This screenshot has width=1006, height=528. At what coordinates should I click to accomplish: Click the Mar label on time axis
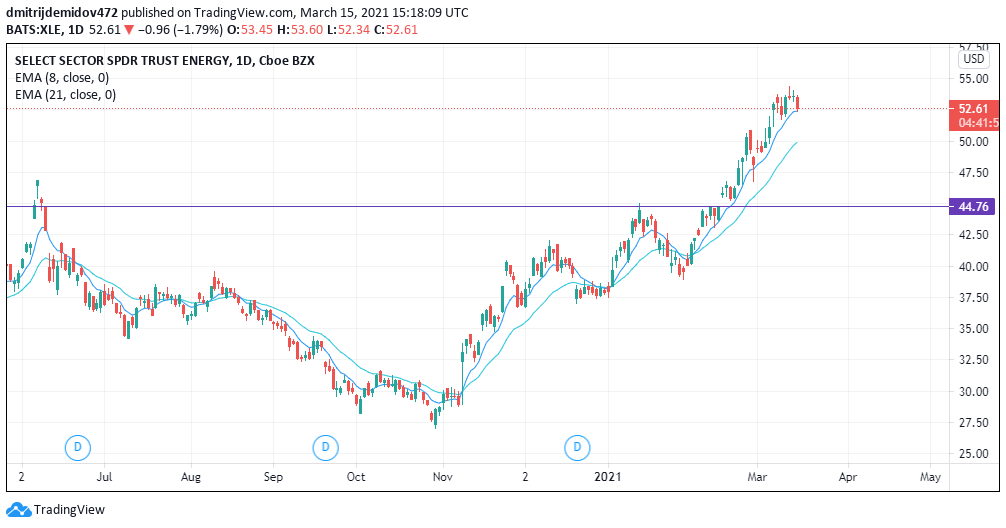point(757,477)
